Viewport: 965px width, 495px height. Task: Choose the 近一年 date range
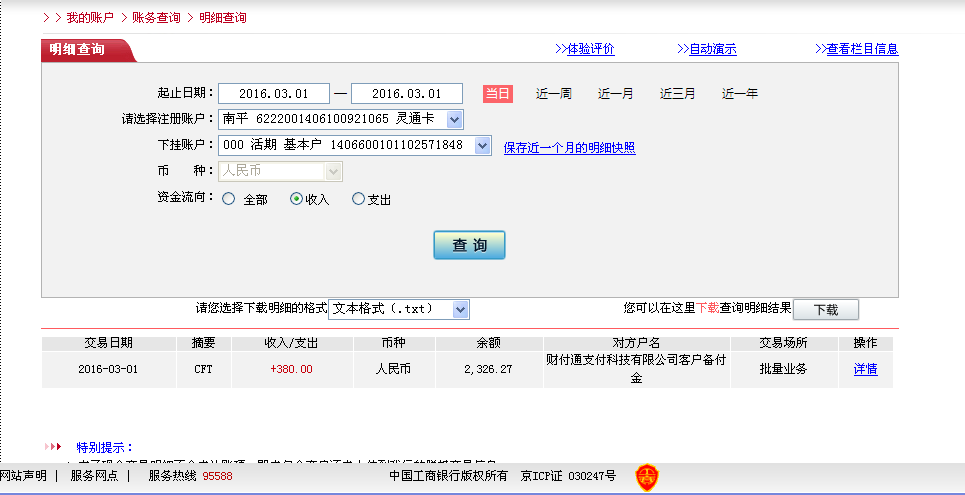click(740, 94)
